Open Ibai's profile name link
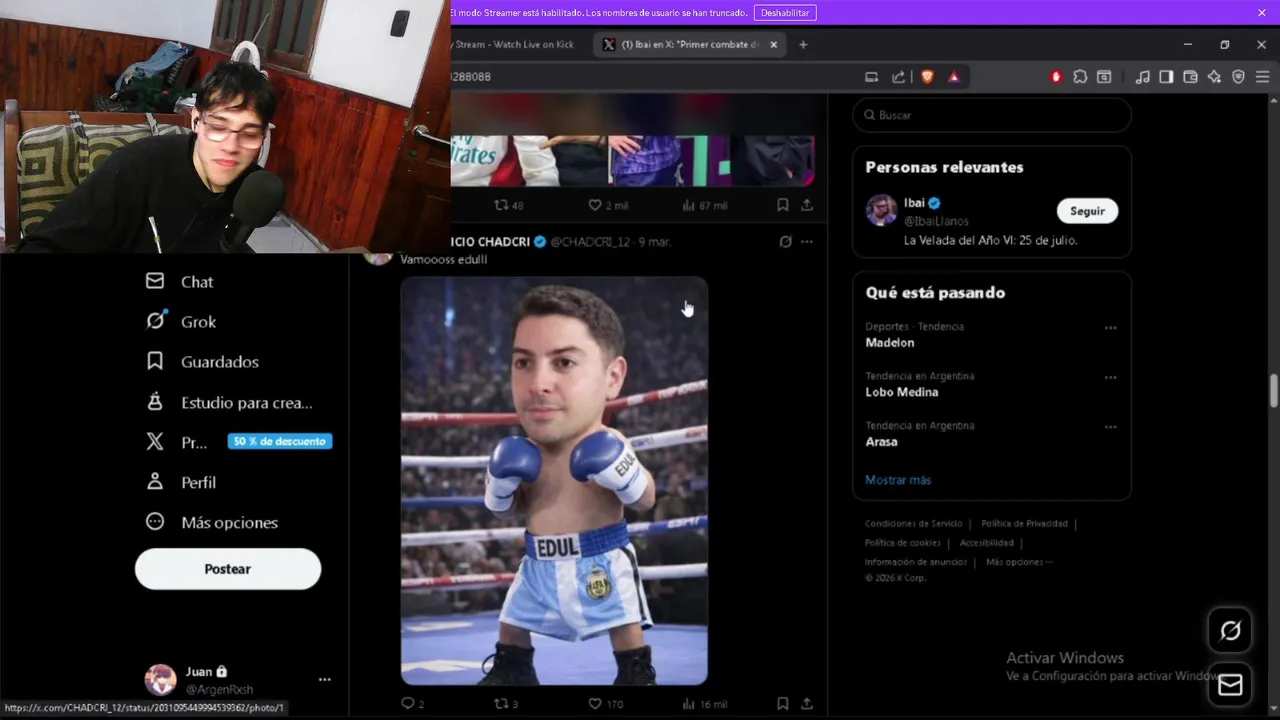The image size is (1280, 720). pos(914,203)
